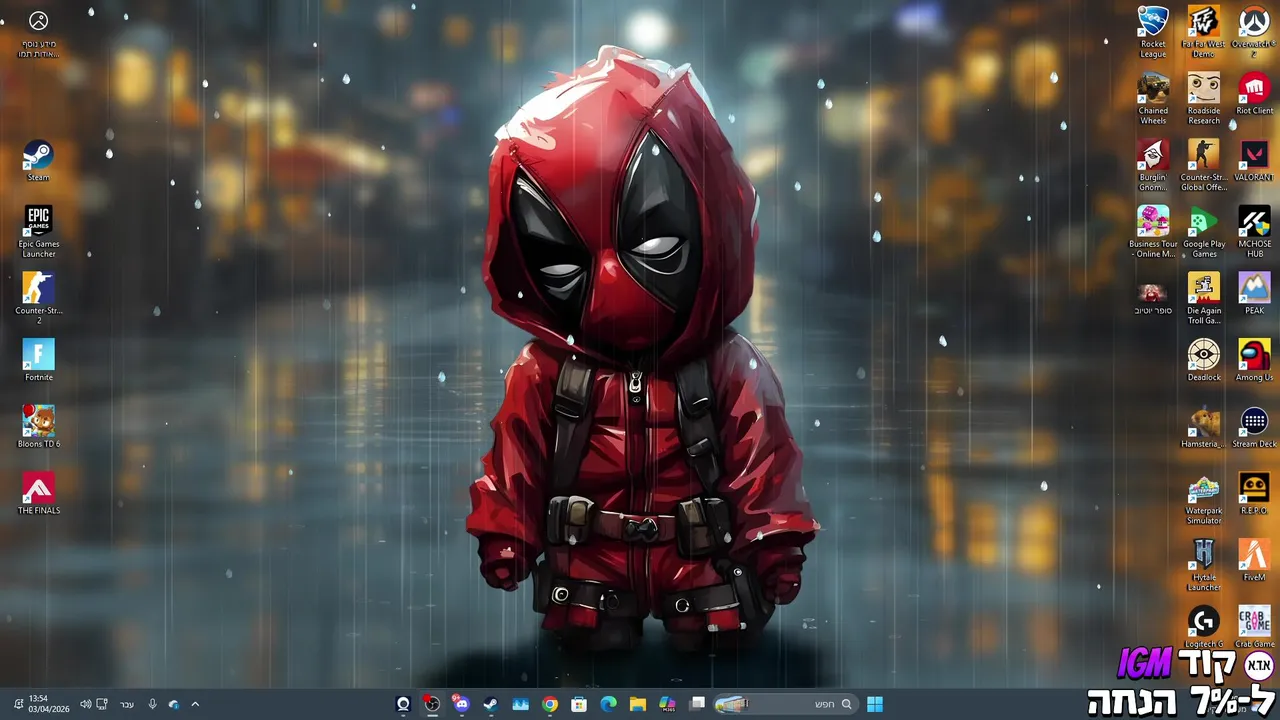Select the Roadside Research icon
Image resolution: width=1280 pixels, height=720 pixels.
click(1204, 99)
